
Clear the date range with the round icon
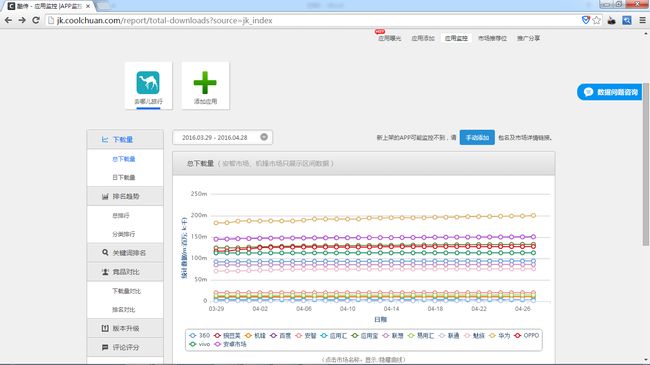point(264,137)
